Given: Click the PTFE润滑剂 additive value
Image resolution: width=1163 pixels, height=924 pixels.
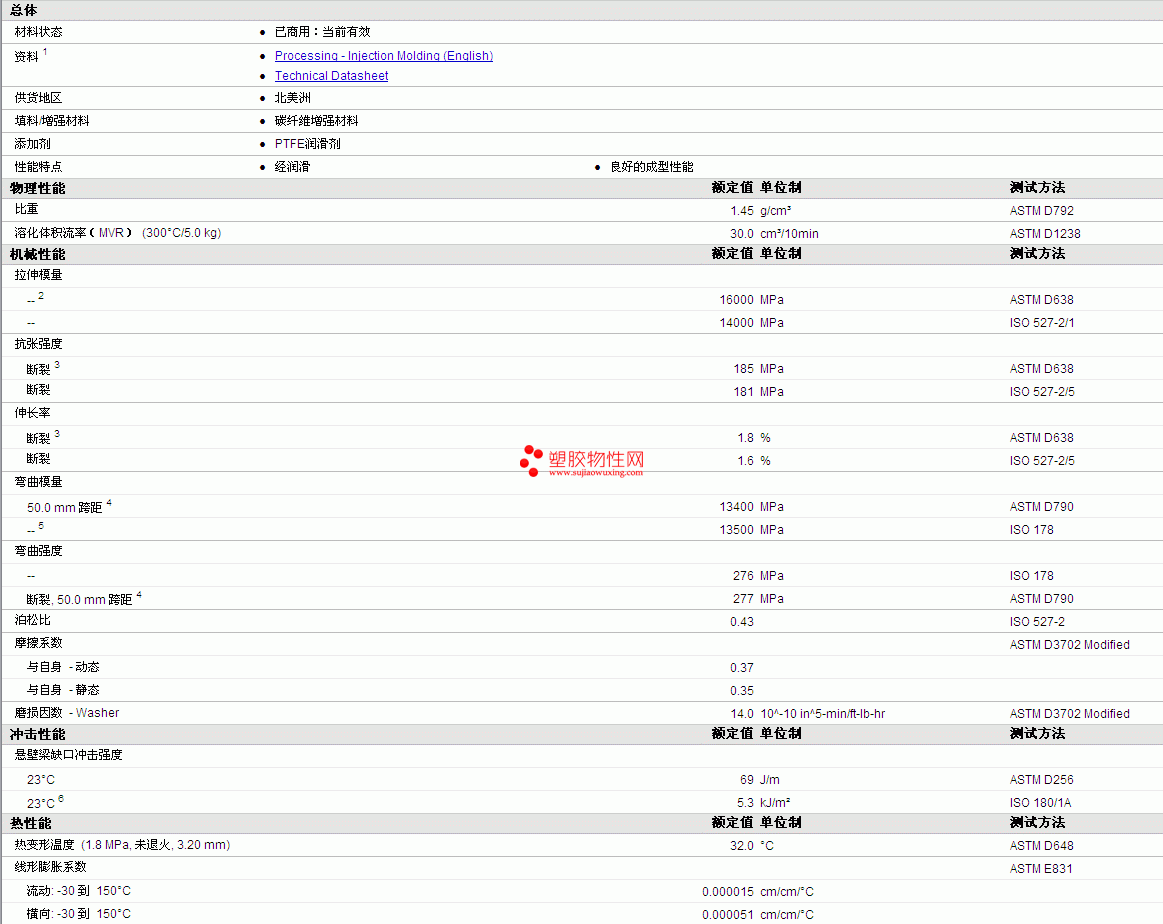Looking at the screenshot, I should pyautogui.click(x=308, y=144).
